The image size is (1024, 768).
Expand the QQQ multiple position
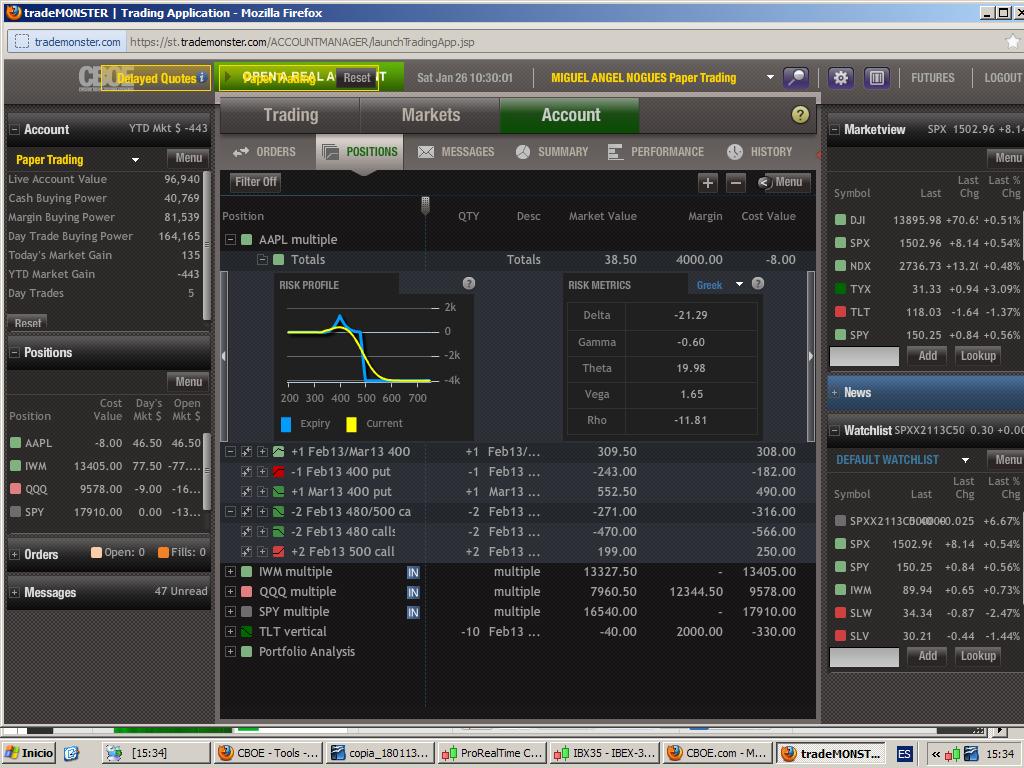[x=230, y=592]
